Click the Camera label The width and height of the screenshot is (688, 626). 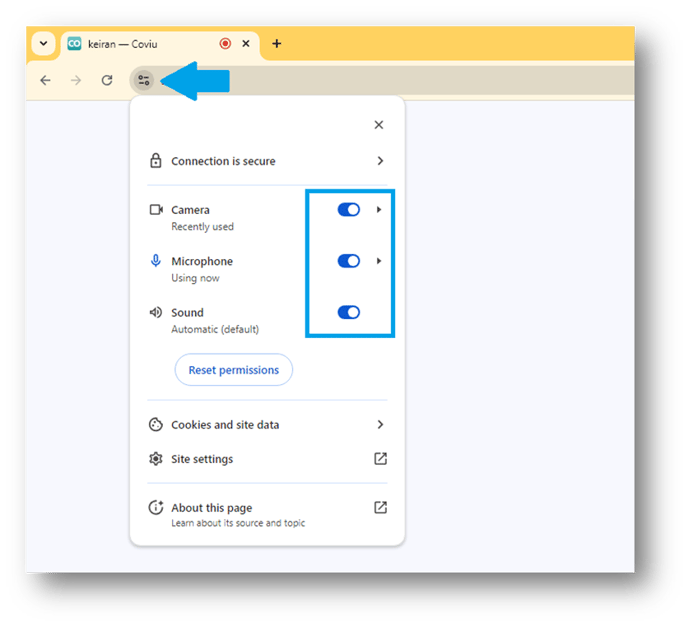pos(190,210)
